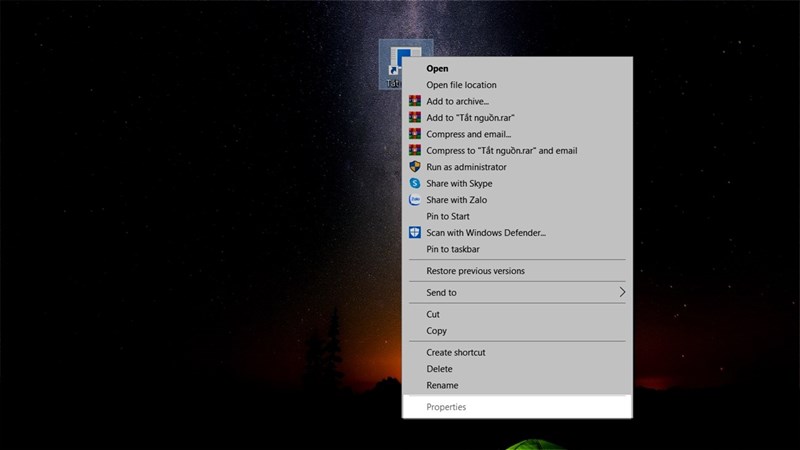Click the WinRAR icon beside Add to archive
This screenshot has width=800, height=450.
(415, 101)
